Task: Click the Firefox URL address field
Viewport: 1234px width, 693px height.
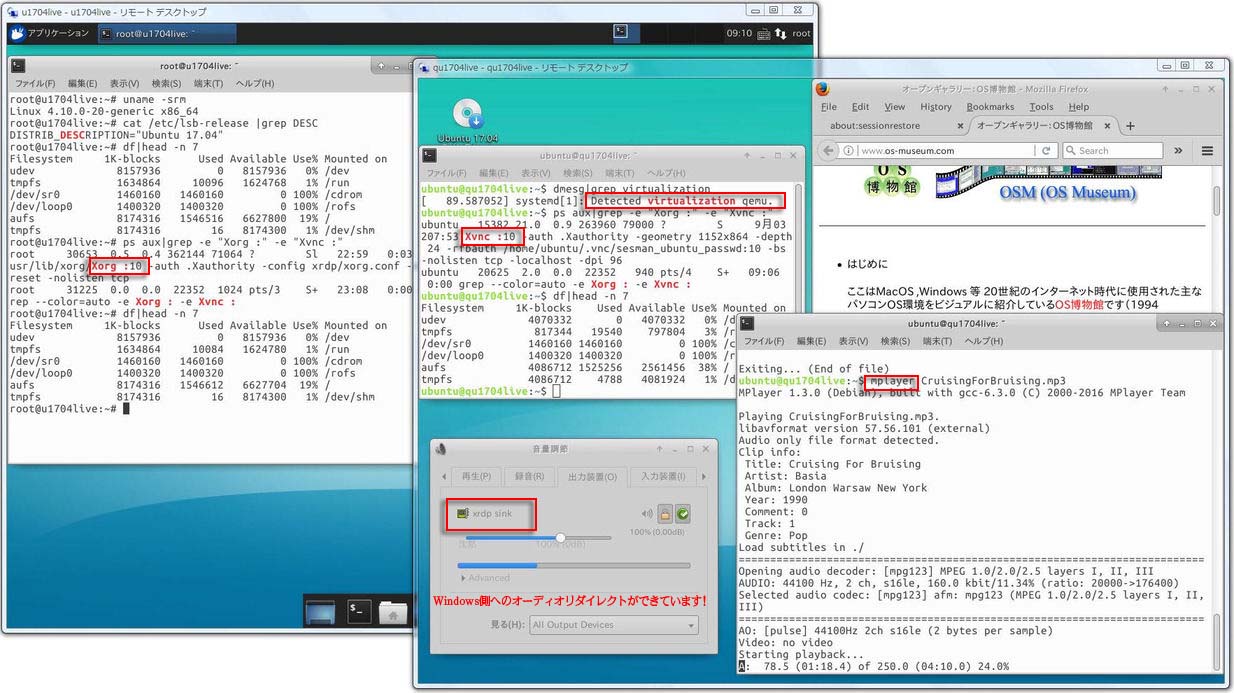Action: click(945, 151)
